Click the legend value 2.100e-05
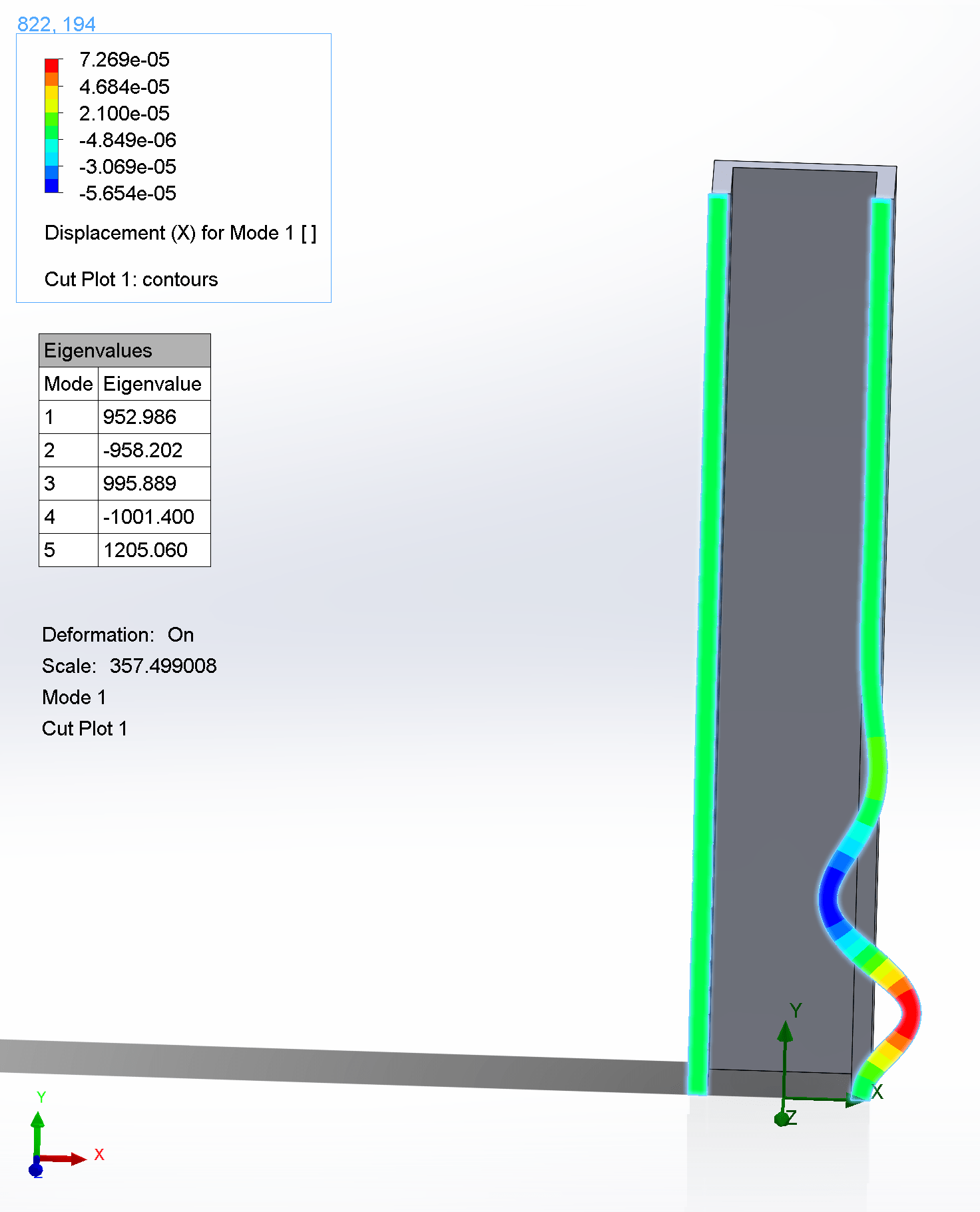The width and height of the screenshot is (980, 1212). coord(124,113)
